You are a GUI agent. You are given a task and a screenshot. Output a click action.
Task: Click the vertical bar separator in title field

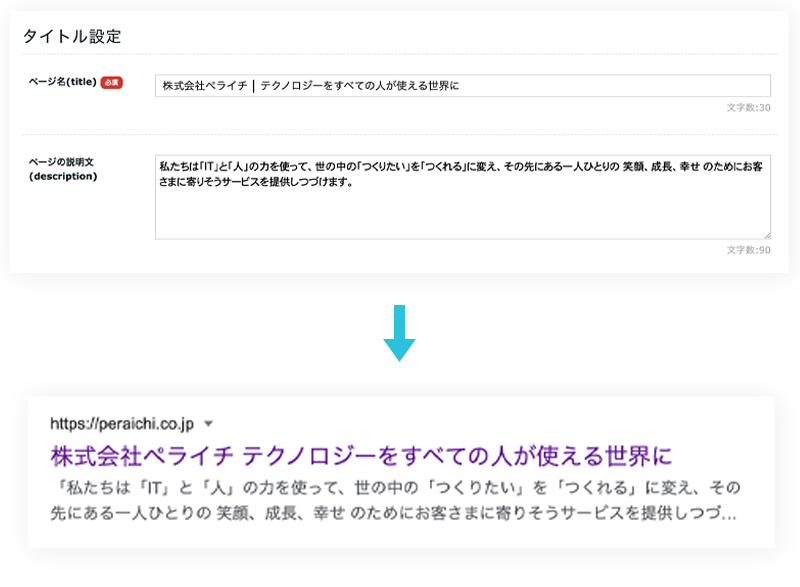[253, 86]
